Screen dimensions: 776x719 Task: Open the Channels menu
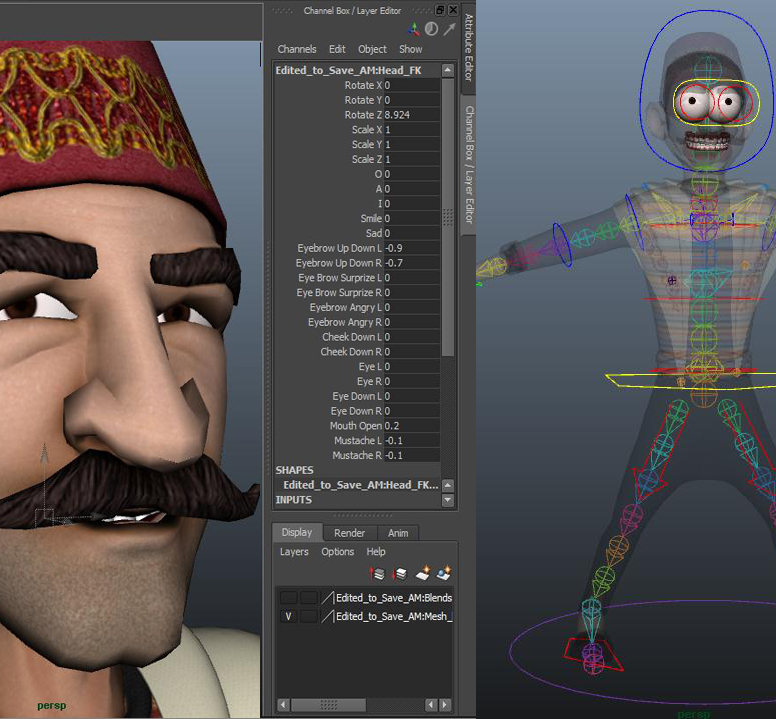coord(297,49)
